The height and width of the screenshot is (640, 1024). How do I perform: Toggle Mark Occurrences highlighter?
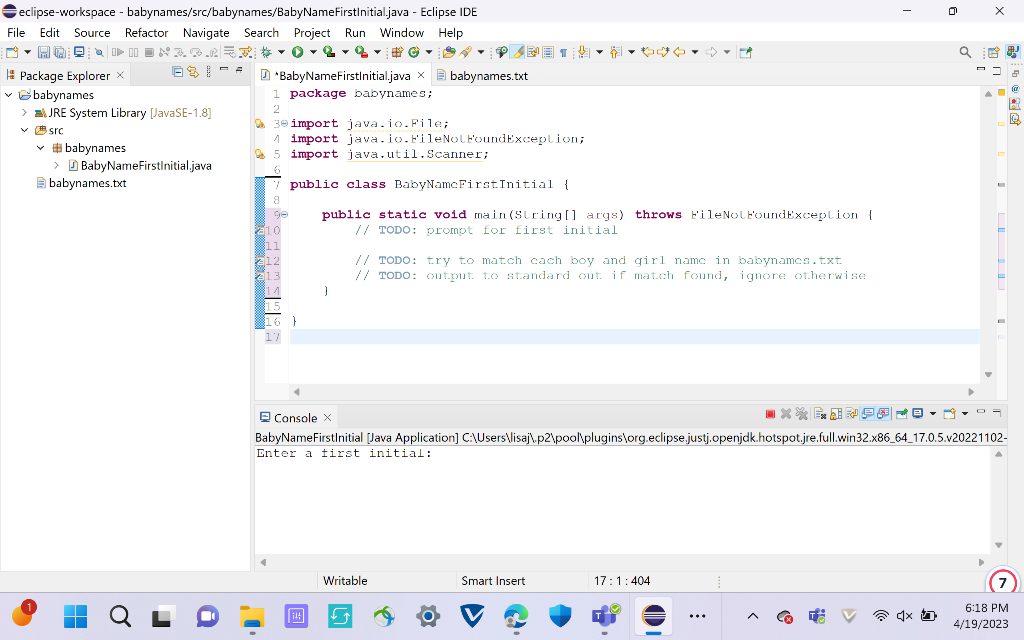(x=517, y=52)
